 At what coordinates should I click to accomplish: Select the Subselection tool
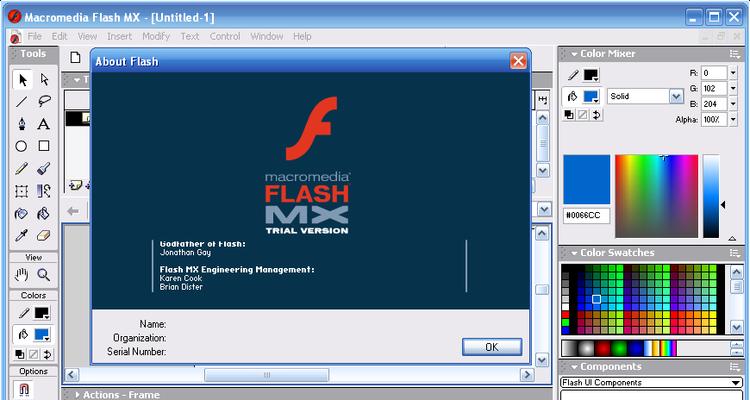pyautogui.click(x=44, y=79)
